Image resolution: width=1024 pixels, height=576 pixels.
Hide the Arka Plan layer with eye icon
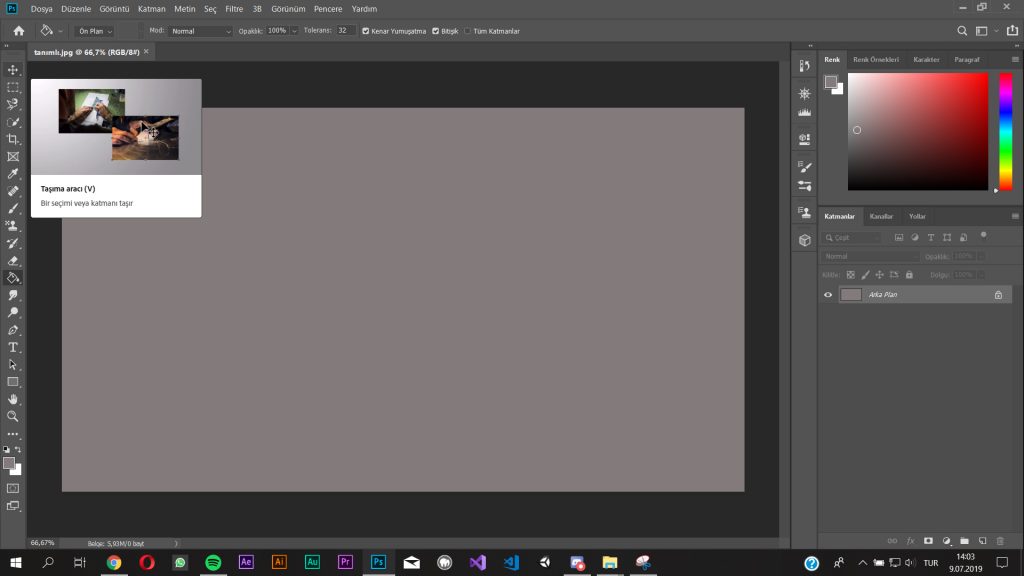[x=828, y=295]
